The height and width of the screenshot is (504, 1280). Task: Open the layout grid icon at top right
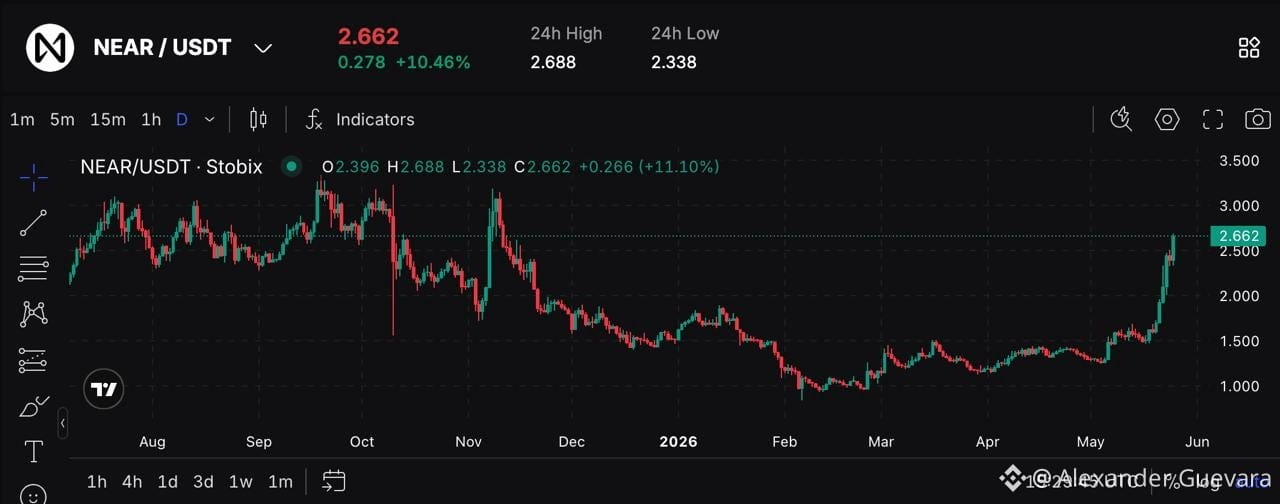tap(1249, 48)
